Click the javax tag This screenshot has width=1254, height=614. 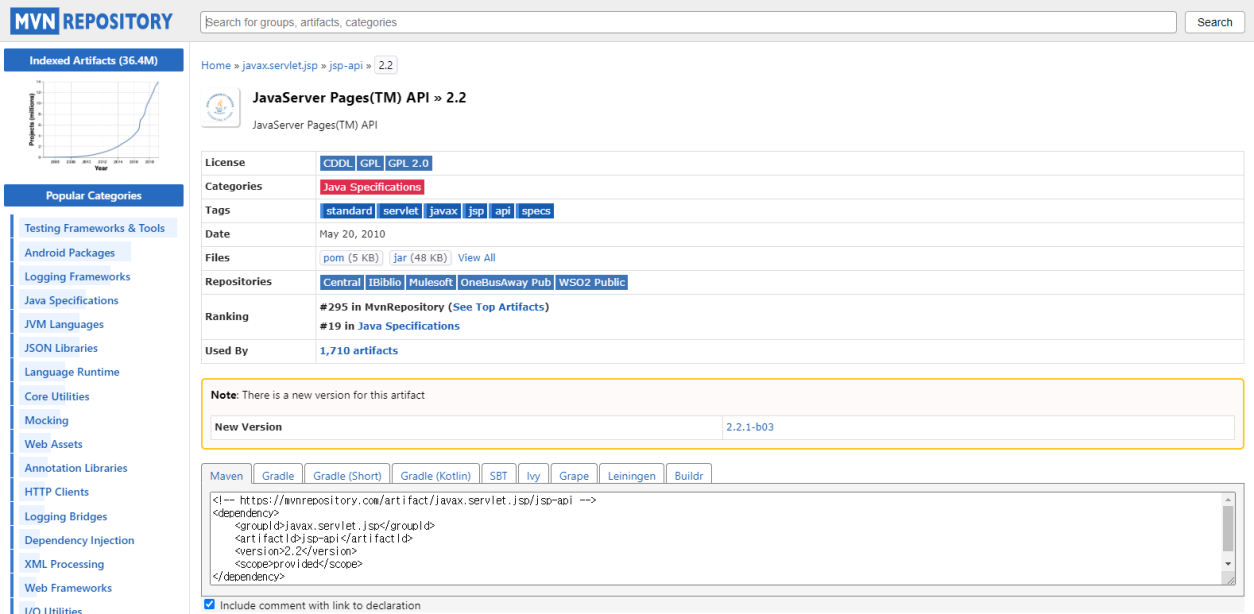coord(444,211)
